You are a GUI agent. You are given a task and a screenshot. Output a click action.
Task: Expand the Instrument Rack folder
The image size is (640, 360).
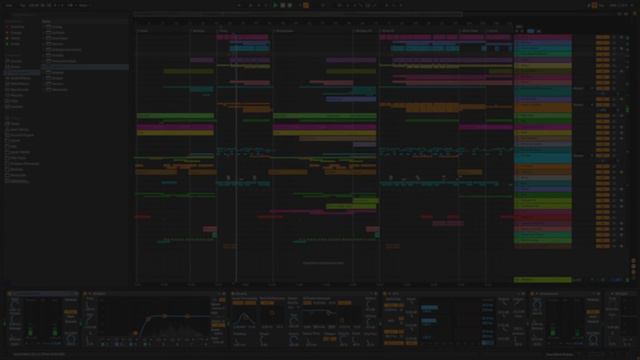[44, 61]
